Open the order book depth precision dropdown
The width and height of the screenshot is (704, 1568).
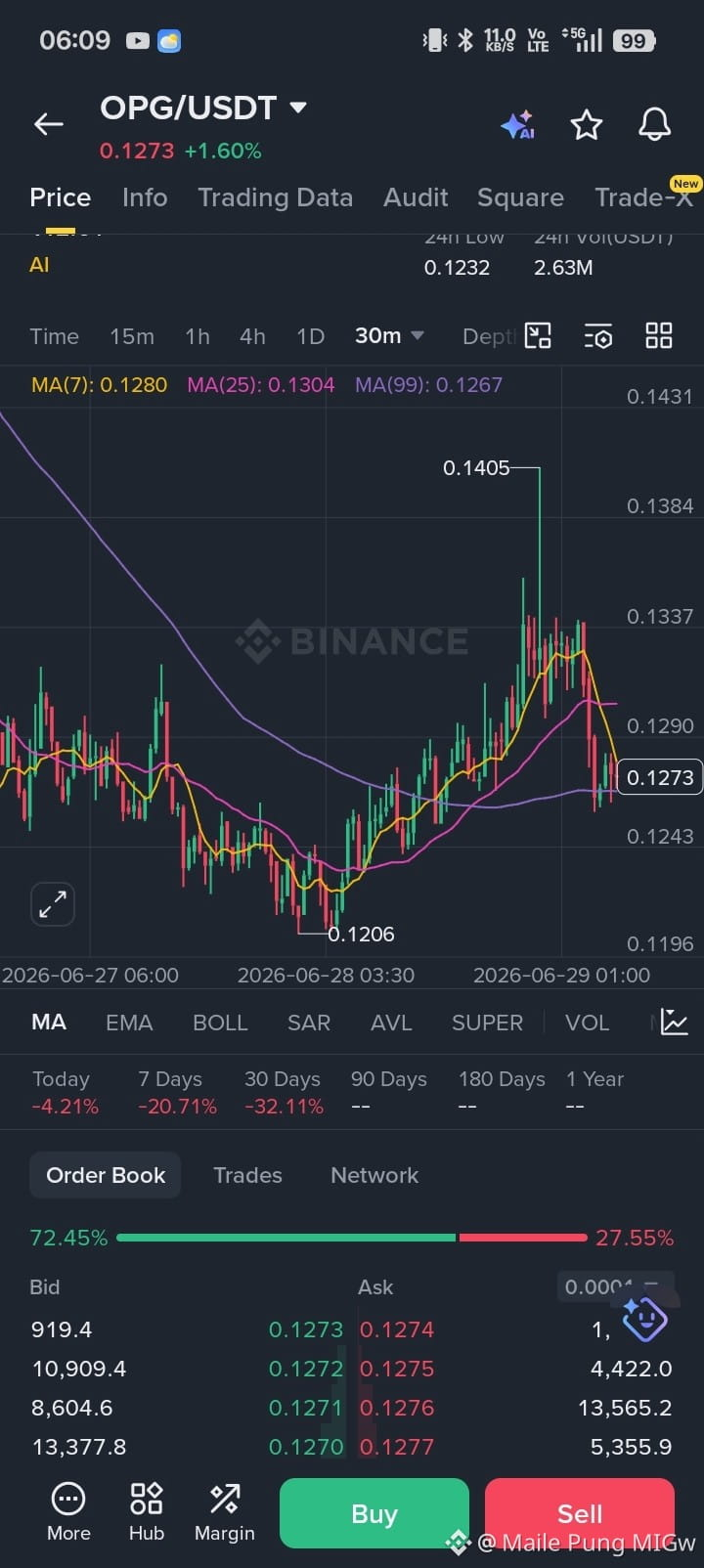(x=615, y=1286)
